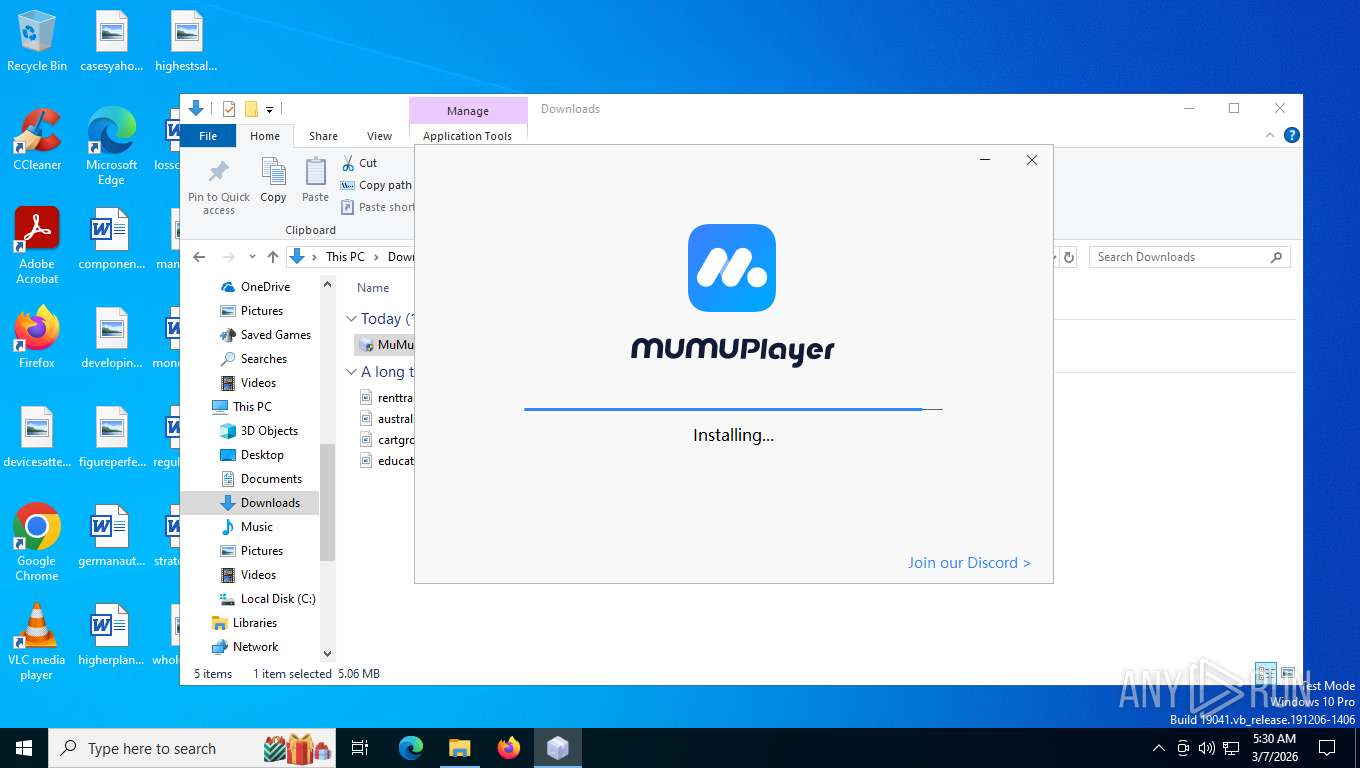The height and width of the screenshot is (768, 1360).
Task: Collapse the A long time ago group
Action: coord(351,372)
